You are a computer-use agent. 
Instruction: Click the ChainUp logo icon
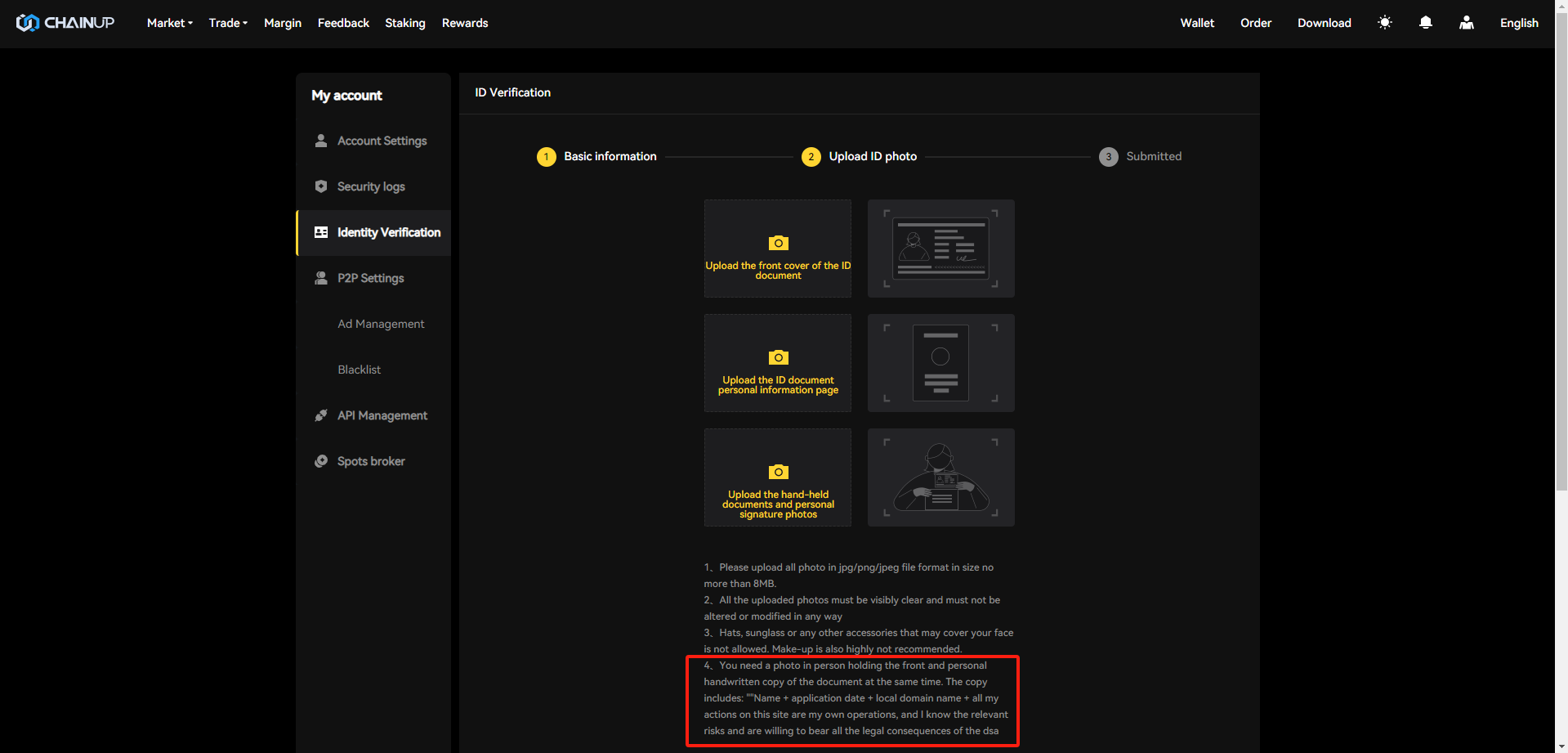point(27,23)
